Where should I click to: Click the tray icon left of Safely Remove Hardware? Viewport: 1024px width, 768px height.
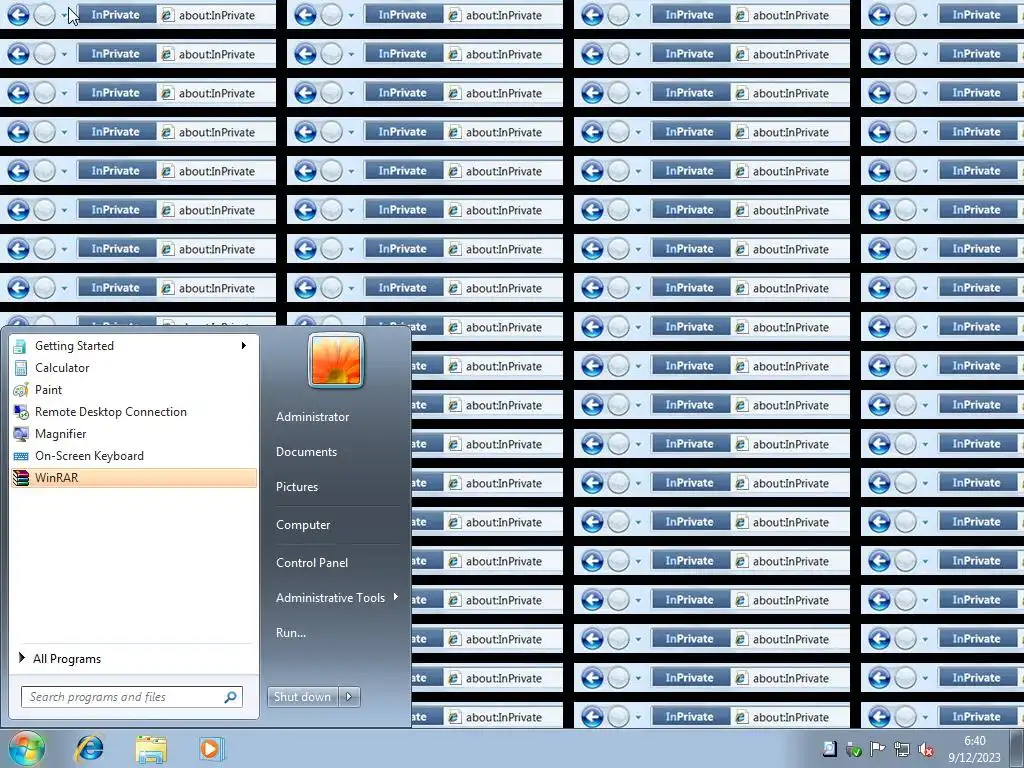[829, 749]
